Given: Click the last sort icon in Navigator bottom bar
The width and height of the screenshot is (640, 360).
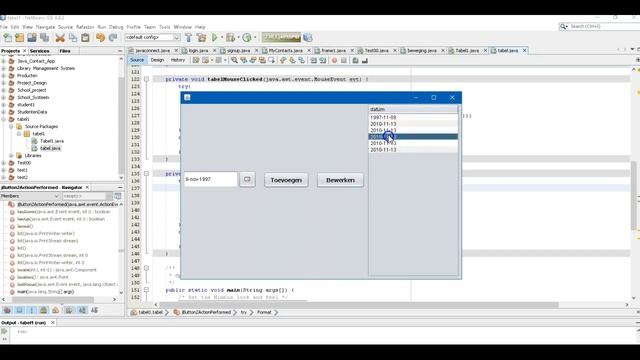Looking at the screenshot, I should tap(94, 311).
